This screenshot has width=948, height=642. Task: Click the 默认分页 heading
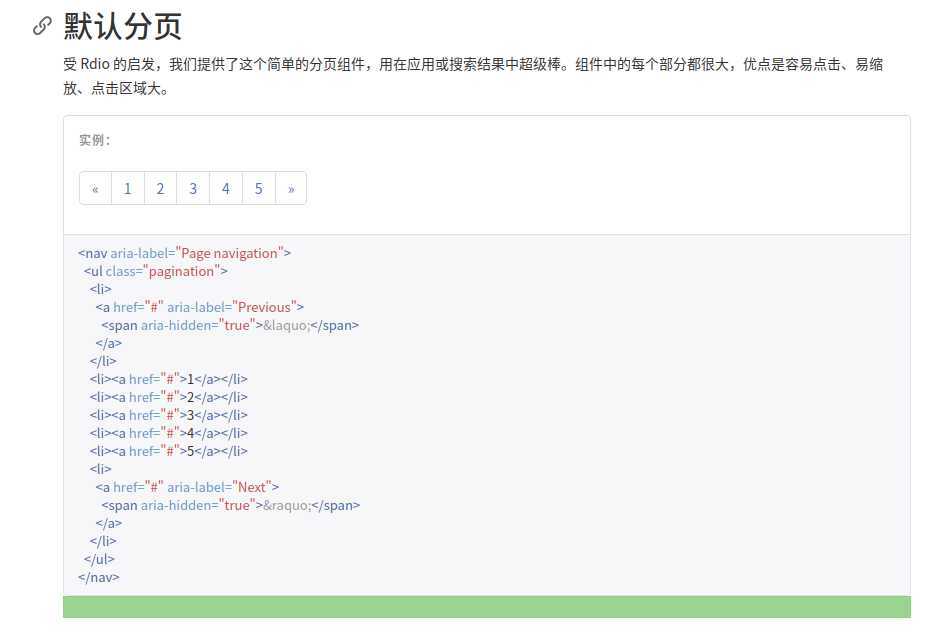123,27
